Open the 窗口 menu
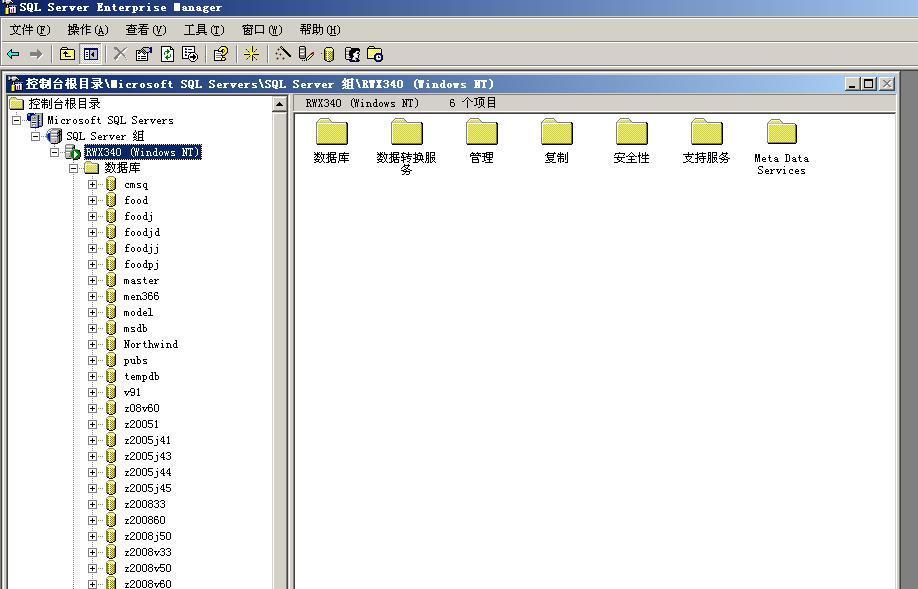918x589 pixels. pyautogui.click(x=262, y=29)
